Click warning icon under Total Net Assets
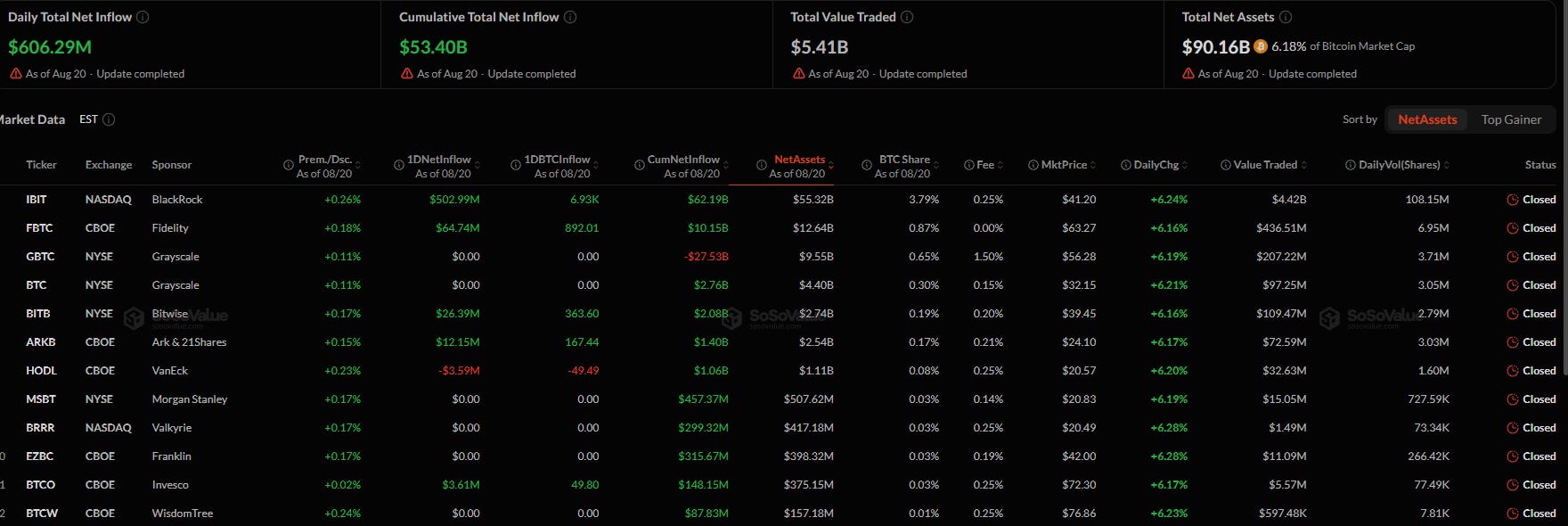This screenshot has width=1568, height=526. coord(1188,74)
